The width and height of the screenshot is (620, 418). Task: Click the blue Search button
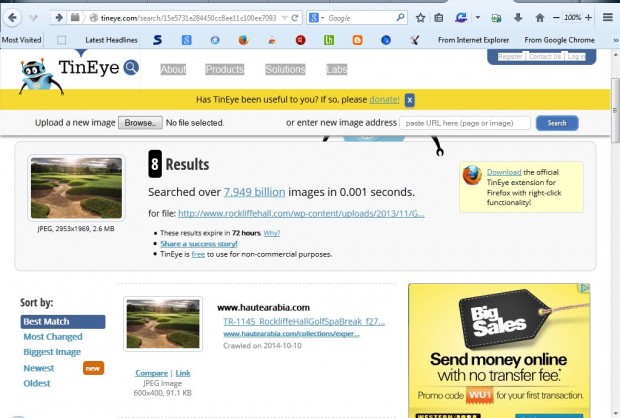coord(557,123)
